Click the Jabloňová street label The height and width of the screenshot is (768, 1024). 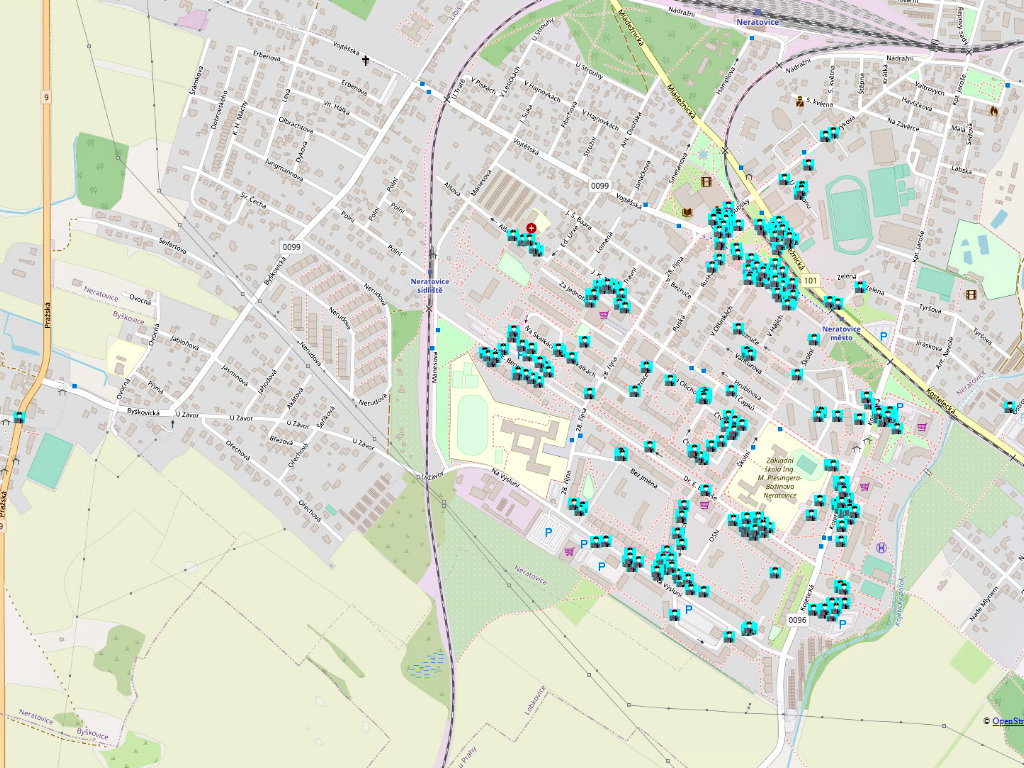184,343
